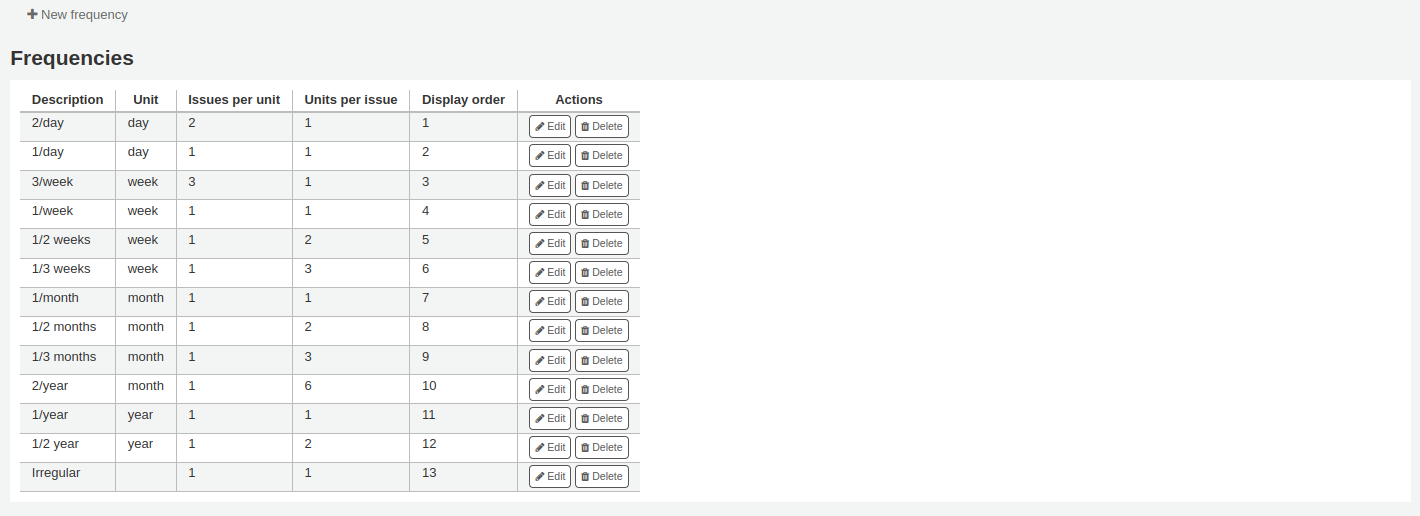Edit the Irregular frequency
Image resolution: width=1420 pixels, height=516 pixels.
tap(549, 476)
